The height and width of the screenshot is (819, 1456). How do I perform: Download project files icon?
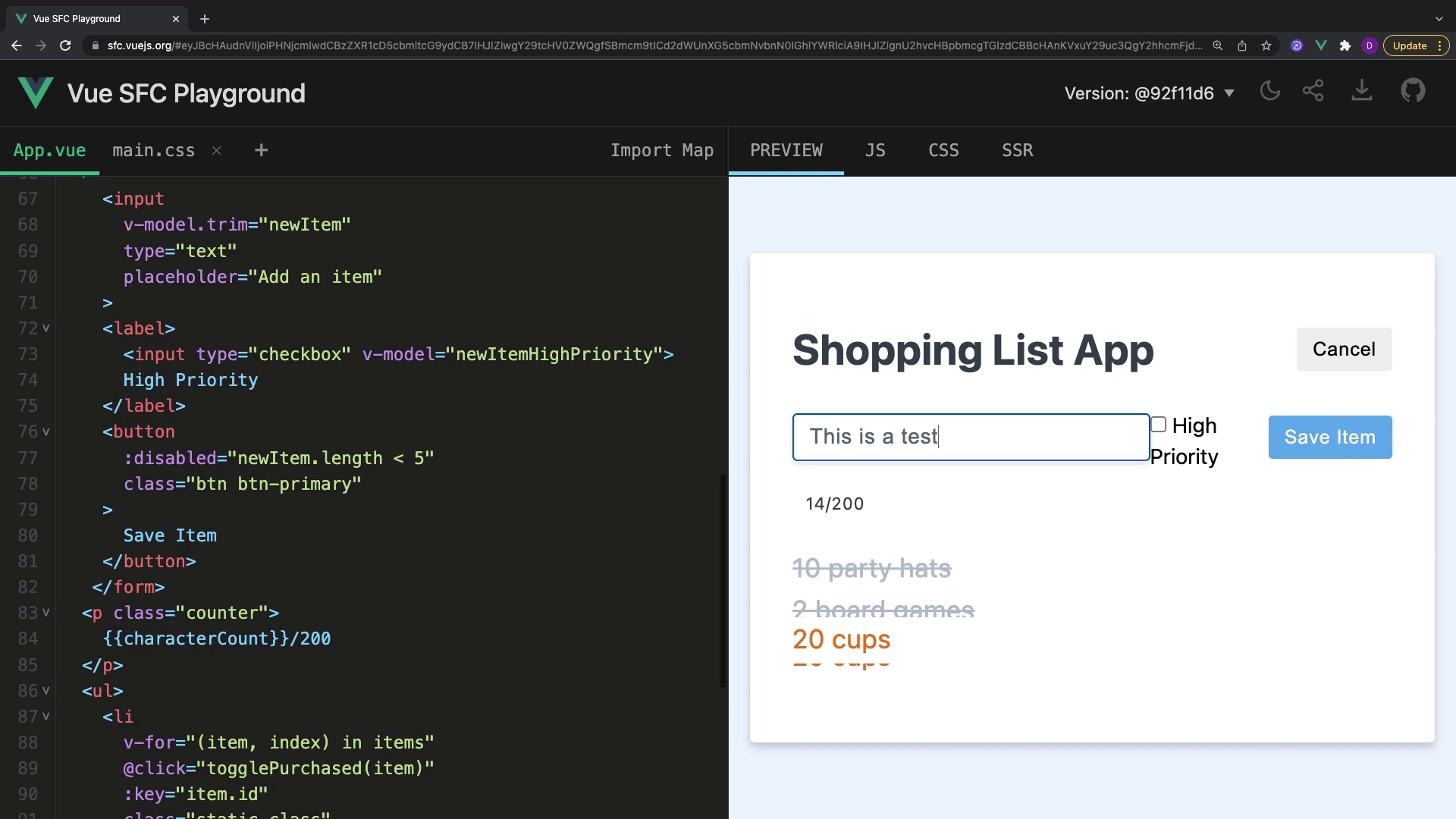click(1362, 92)
